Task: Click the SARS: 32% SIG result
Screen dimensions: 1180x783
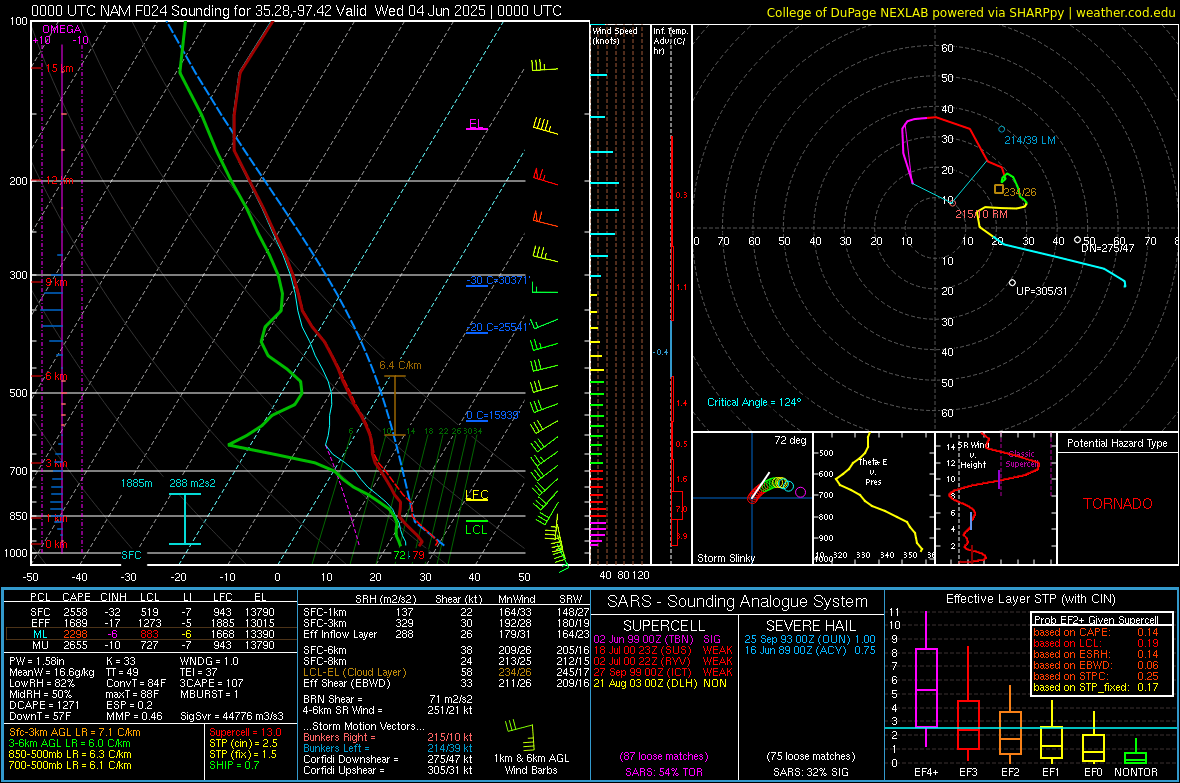Action: [811, 772]
